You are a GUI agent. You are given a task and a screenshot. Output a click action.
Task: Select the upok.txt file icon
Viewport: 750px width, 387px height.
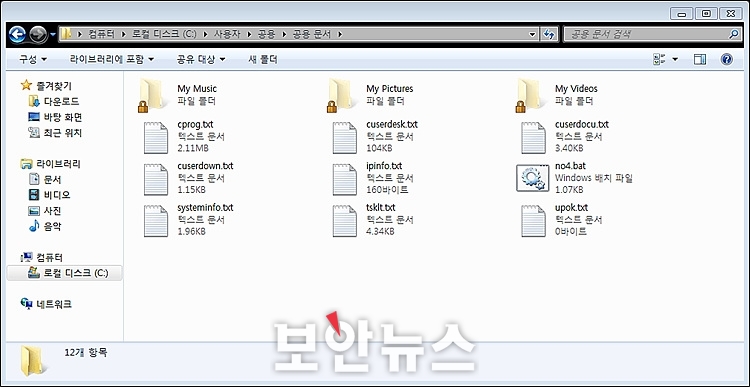[533, 221]
